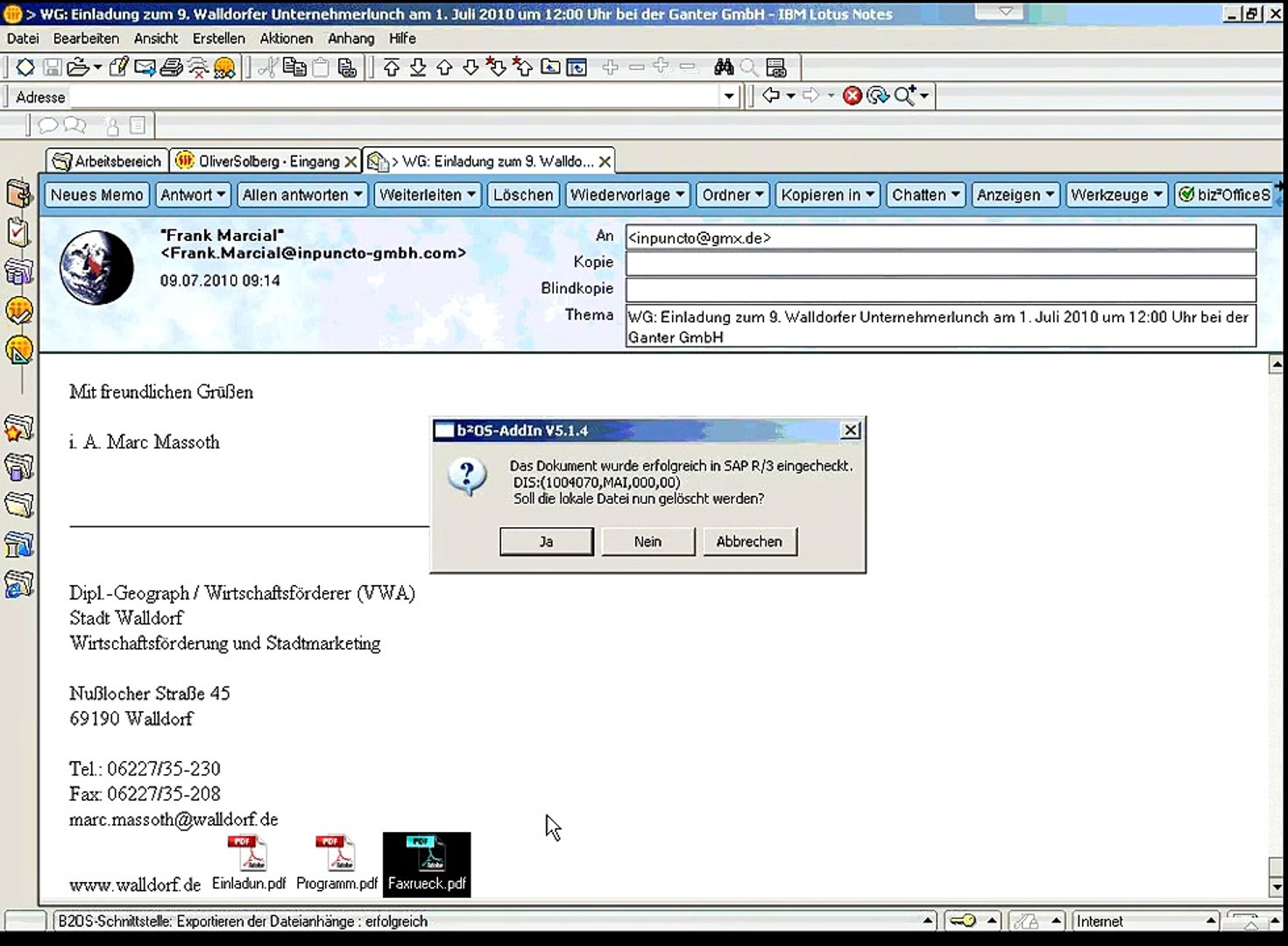Viewport: 1288px width, 946px height.
Task: Click the Print icon in toolbar
Action: pos(172,67)
